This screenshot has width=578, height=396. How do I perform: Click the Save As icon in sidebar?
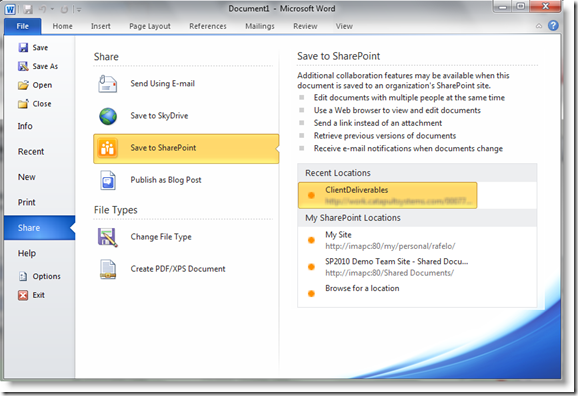pos(23,66)
